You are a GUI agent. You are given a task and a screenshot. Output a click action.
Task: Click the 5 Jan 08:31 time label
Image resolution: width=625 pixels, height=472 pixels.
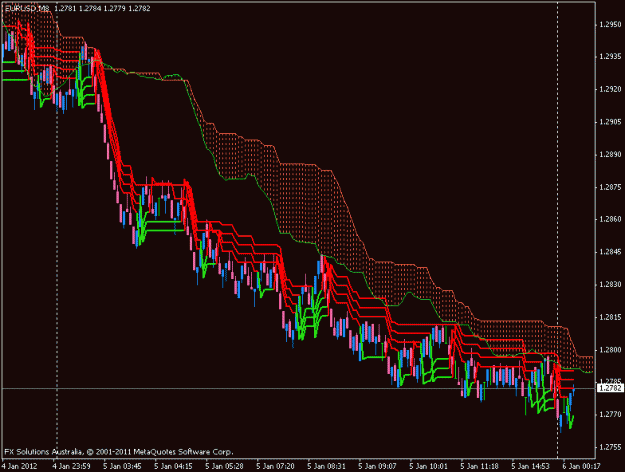tap(327, 466)
